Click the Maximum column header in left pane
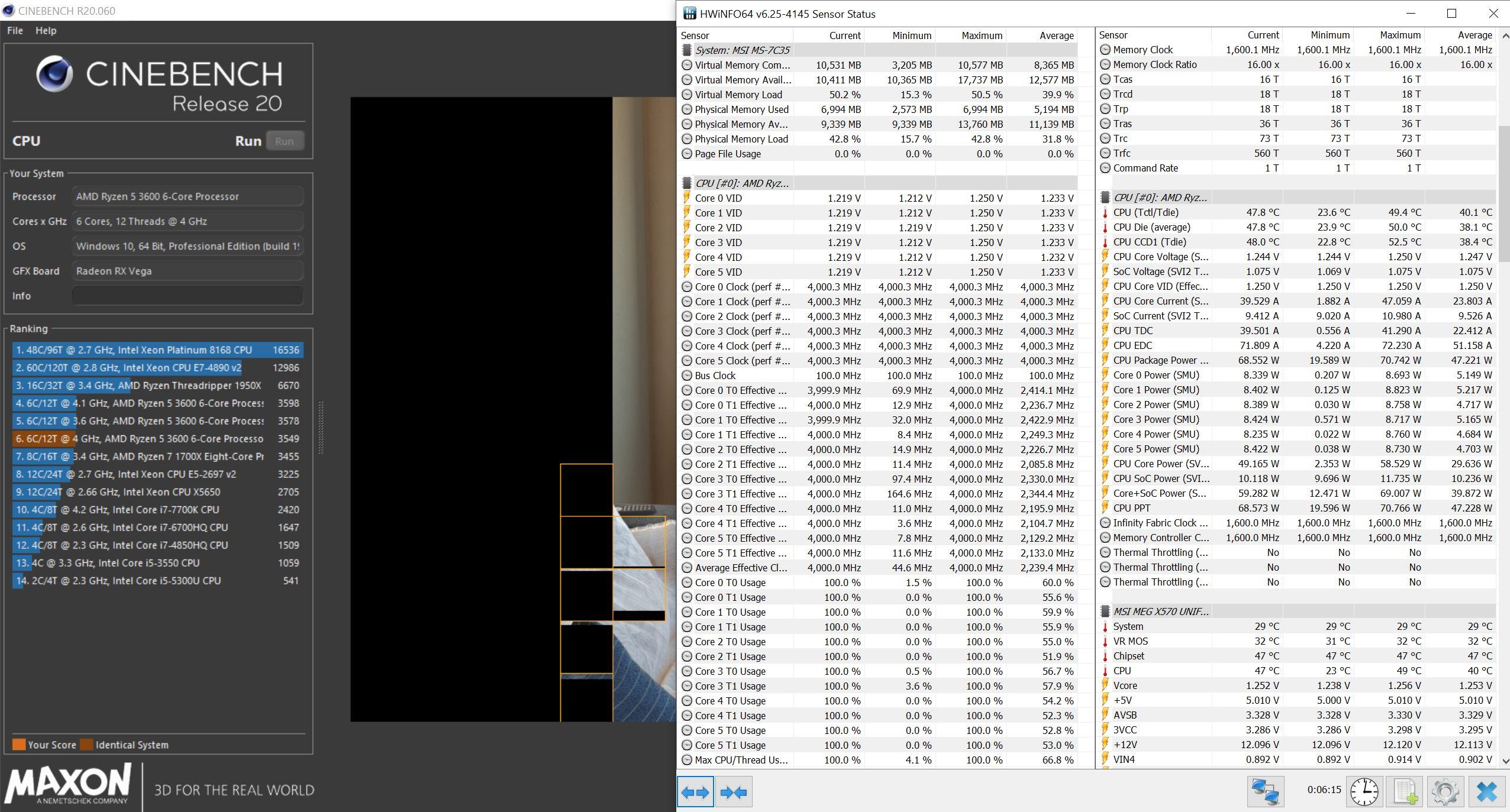 coord(981,35)
